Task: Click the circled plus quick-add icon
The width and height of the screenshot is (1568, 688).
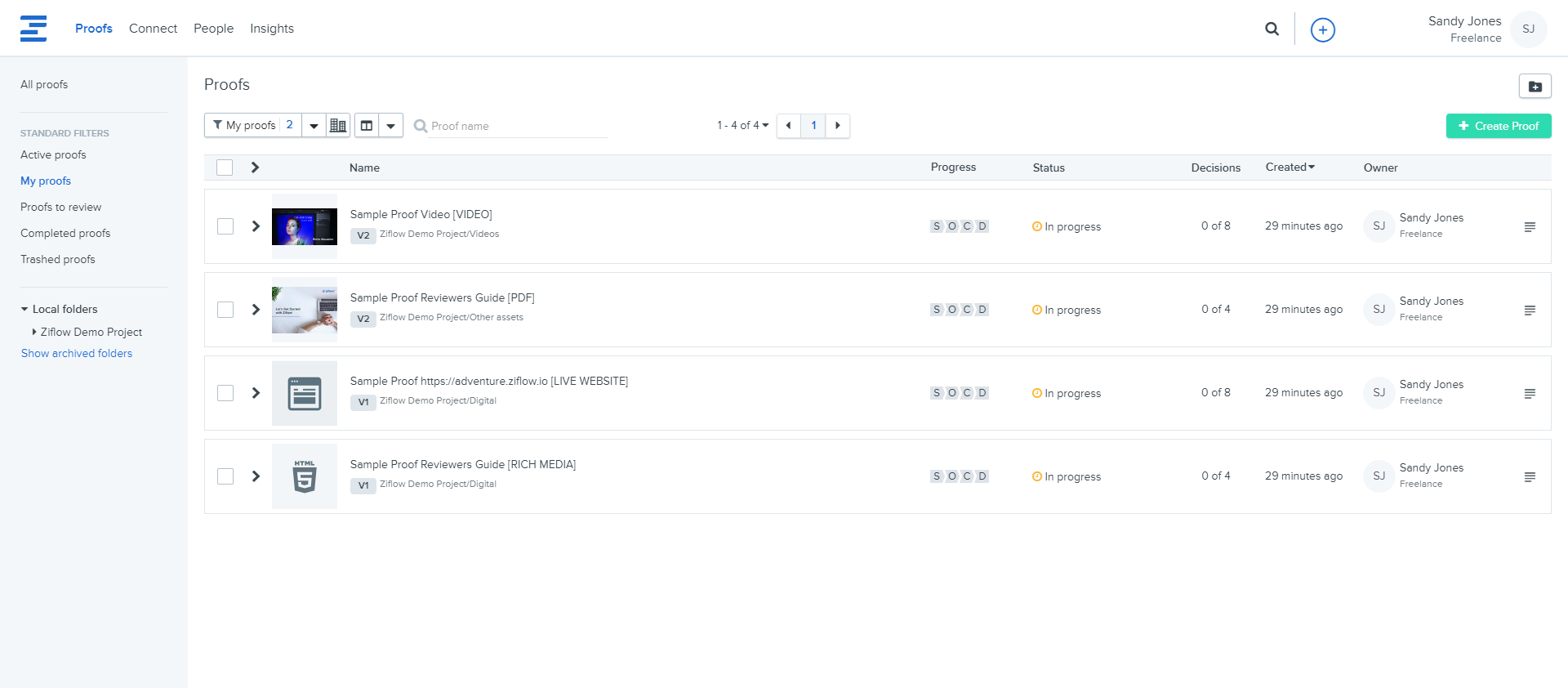Action: tap(1322, 30)
